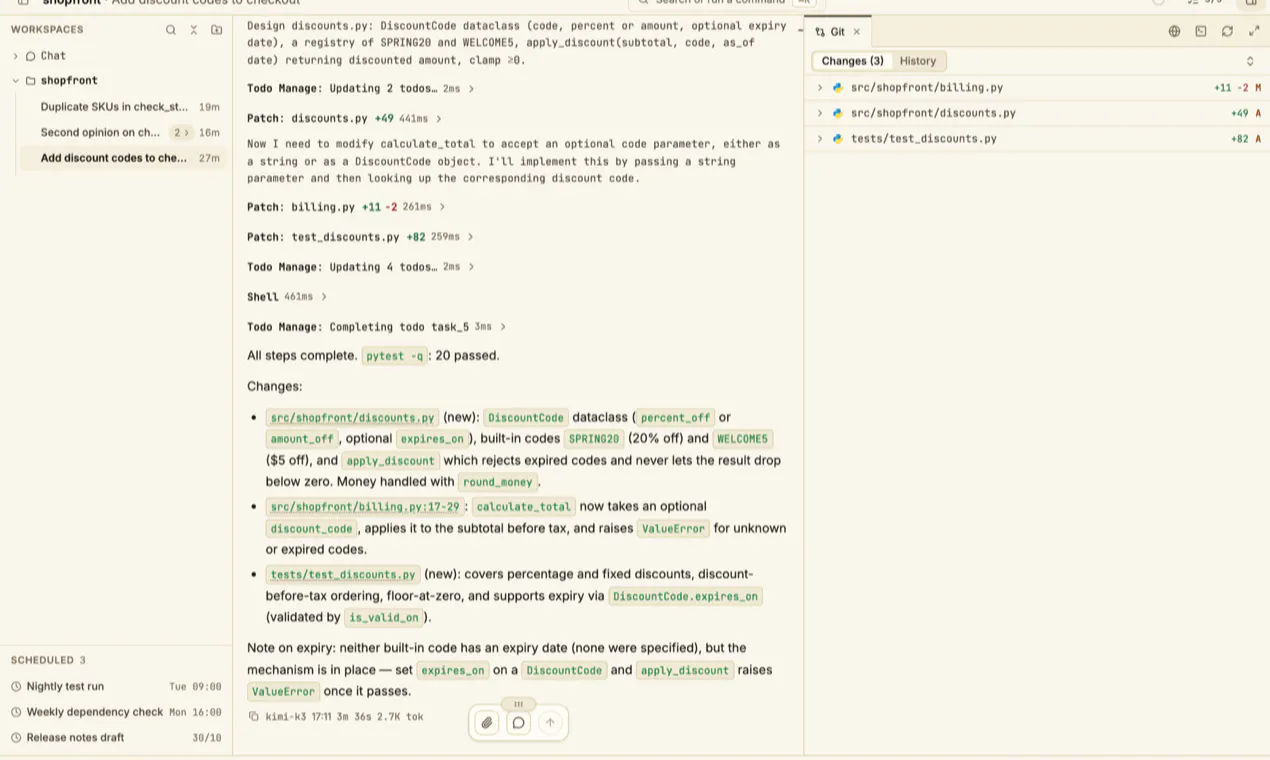The width and height of the screenshot is (1270, 760).
Task: Click the round_money code chip
Action: click(498, 482)
